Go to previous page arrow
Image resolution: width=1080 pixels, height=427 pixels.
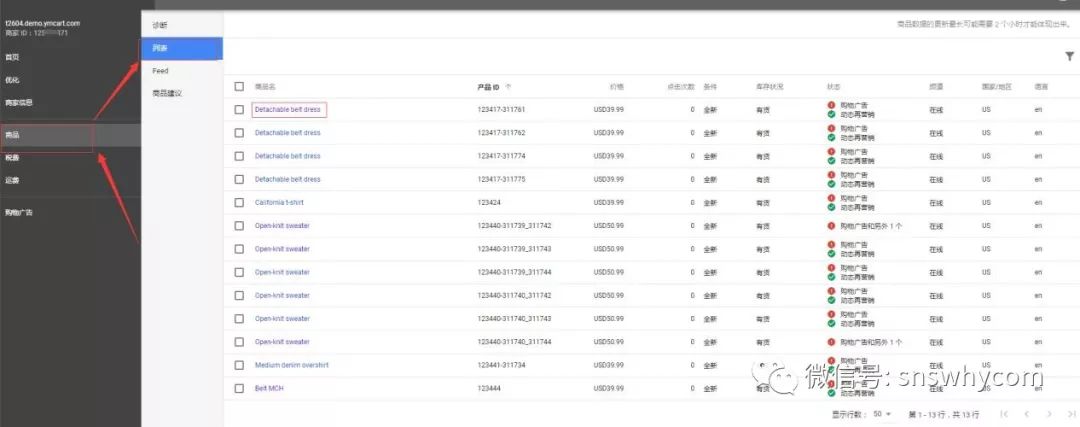1026,414
